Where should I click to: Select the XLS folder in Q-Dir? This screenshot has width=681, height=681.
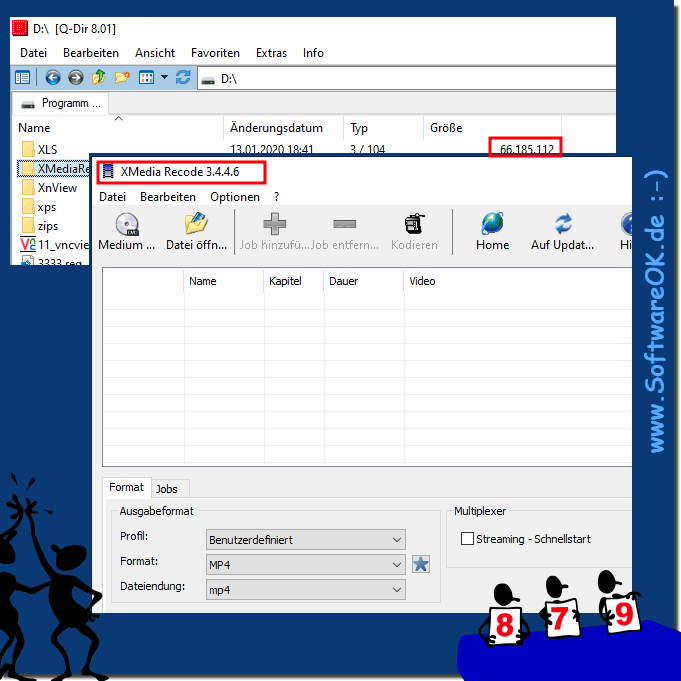coord(39,149)
